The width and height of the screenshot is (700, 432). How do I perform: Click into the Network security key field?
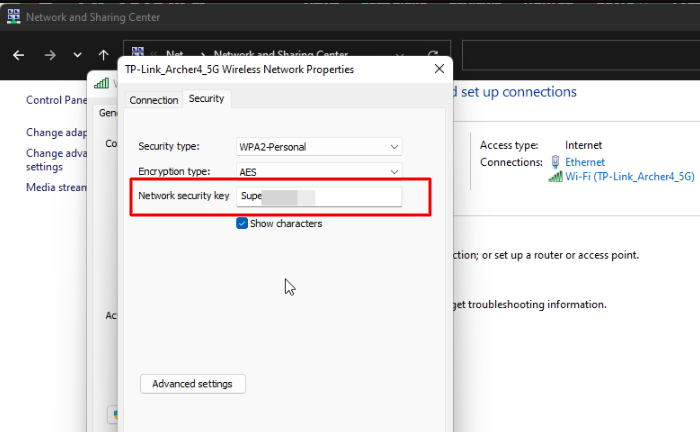point(319,196)
